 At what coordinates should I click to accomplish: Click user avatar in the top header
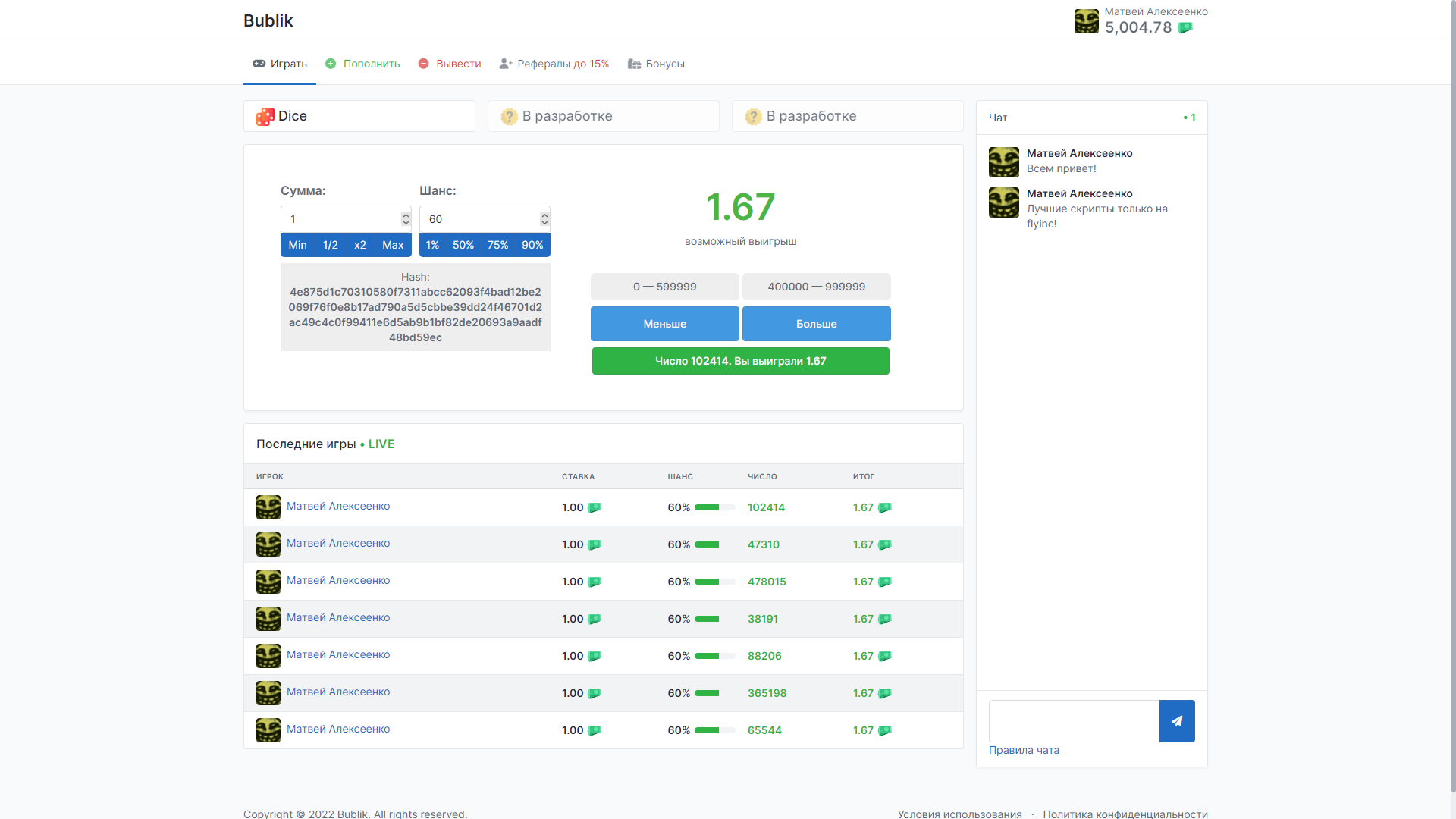[1086, 21]
